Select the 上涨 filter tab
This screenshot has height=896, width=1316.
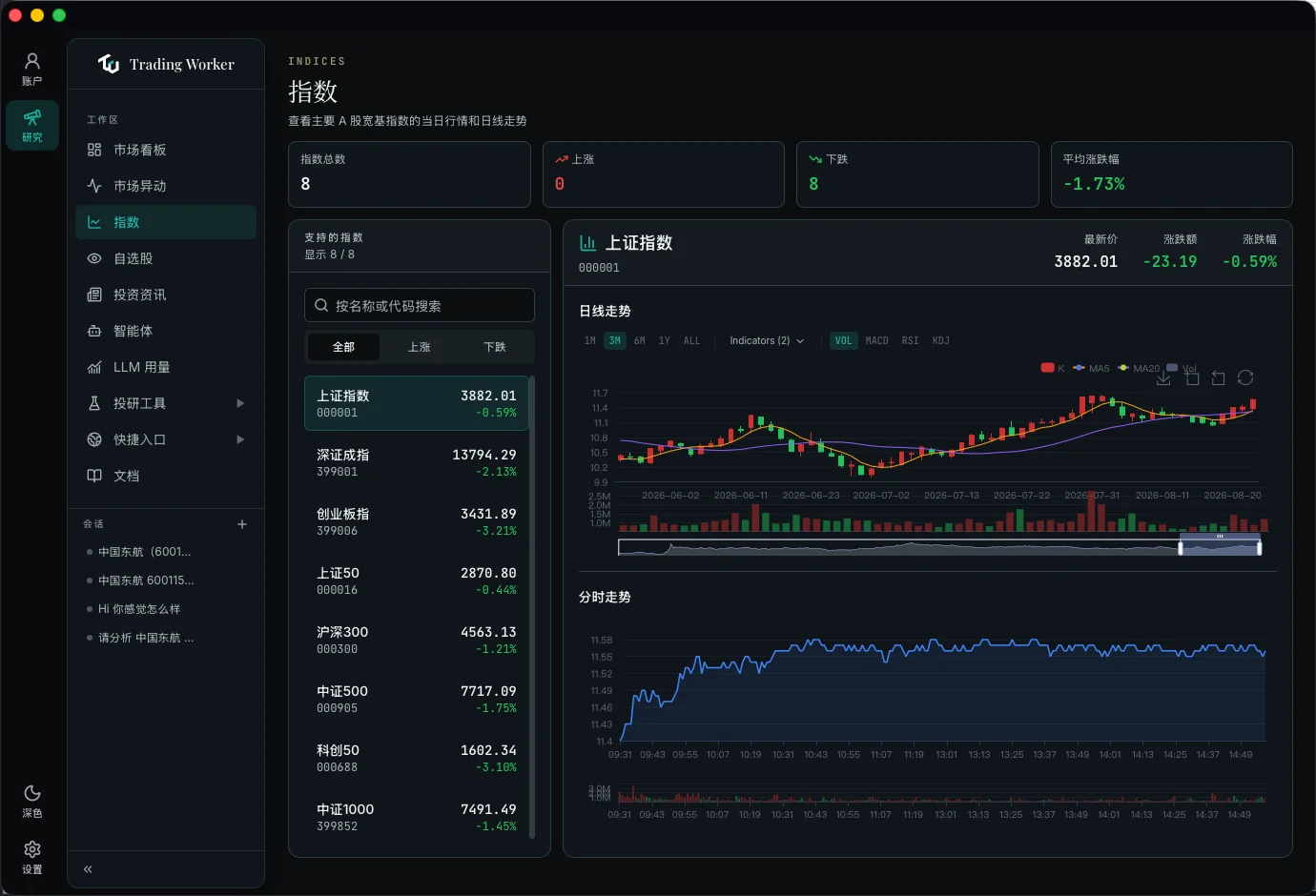[420, 347]
